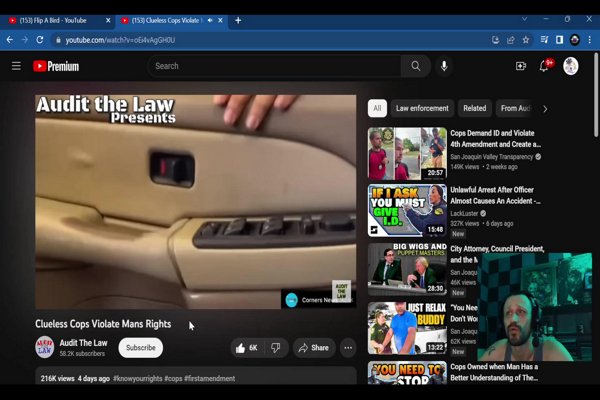
Task: Click the video player to pause
Action: (196, 202)
